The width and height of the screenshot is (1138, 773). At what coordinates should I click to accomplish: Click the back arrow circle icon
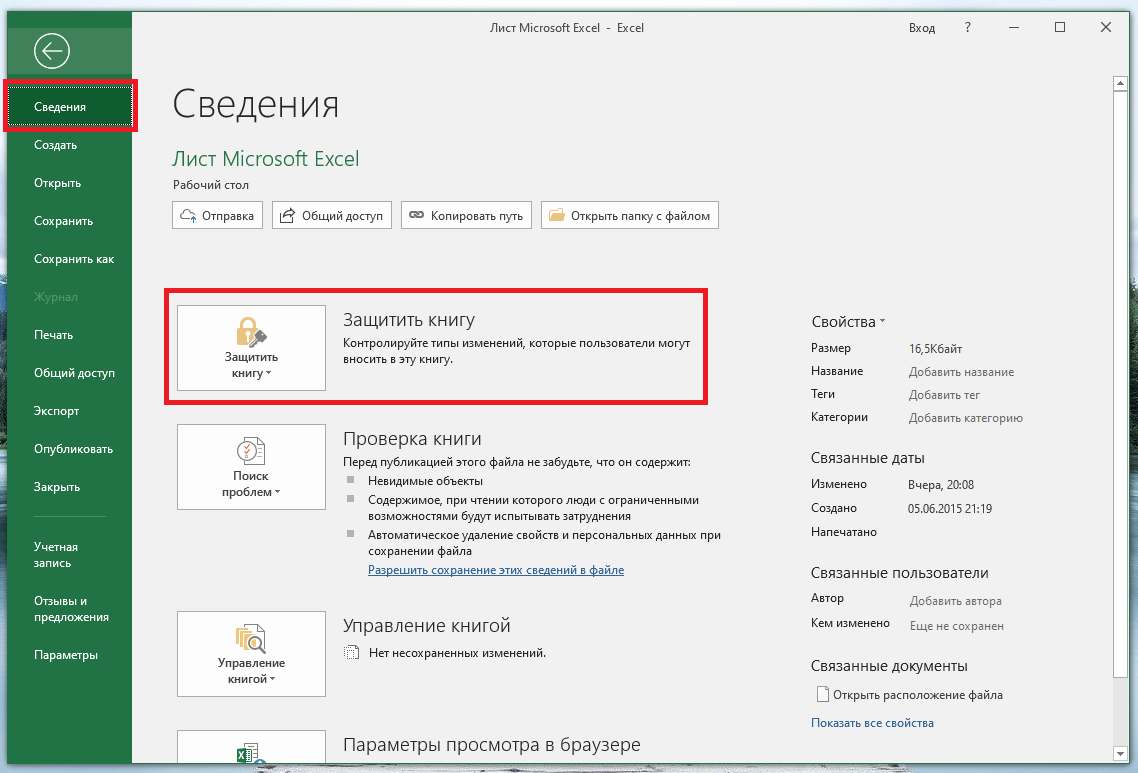[52, 51]
